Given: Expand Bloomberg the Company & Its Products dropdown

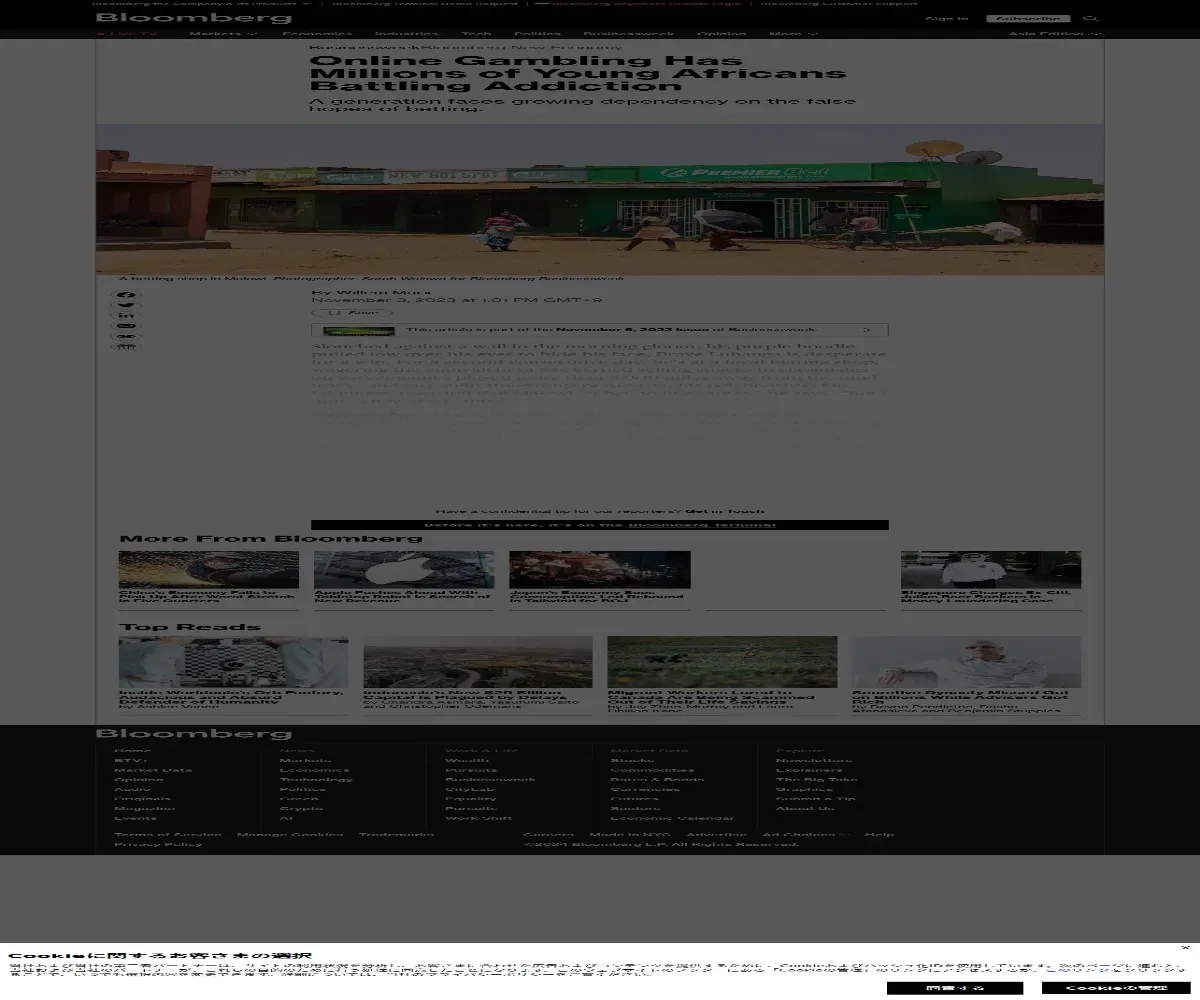Looking at the screenshot, I should (x=203, y=3).
